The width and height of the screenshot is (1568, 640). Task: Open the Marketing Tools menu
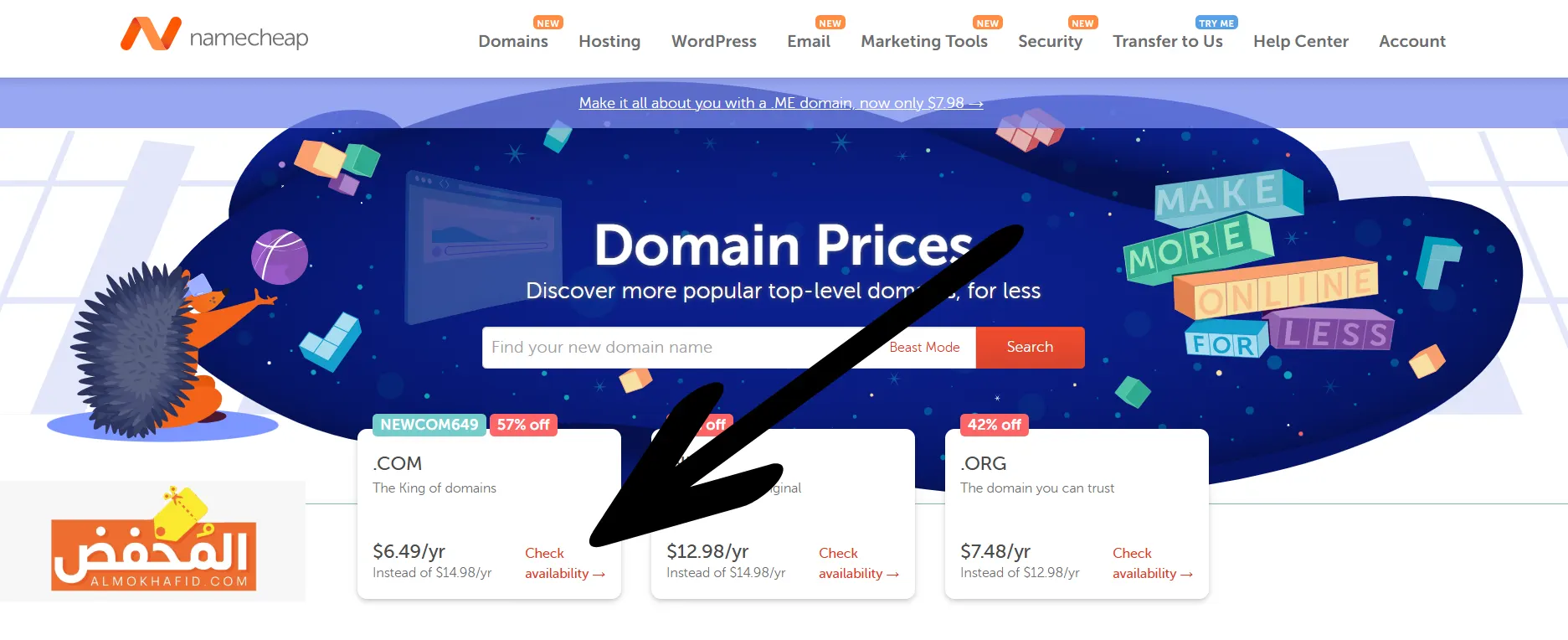click(x=924, y=41)
